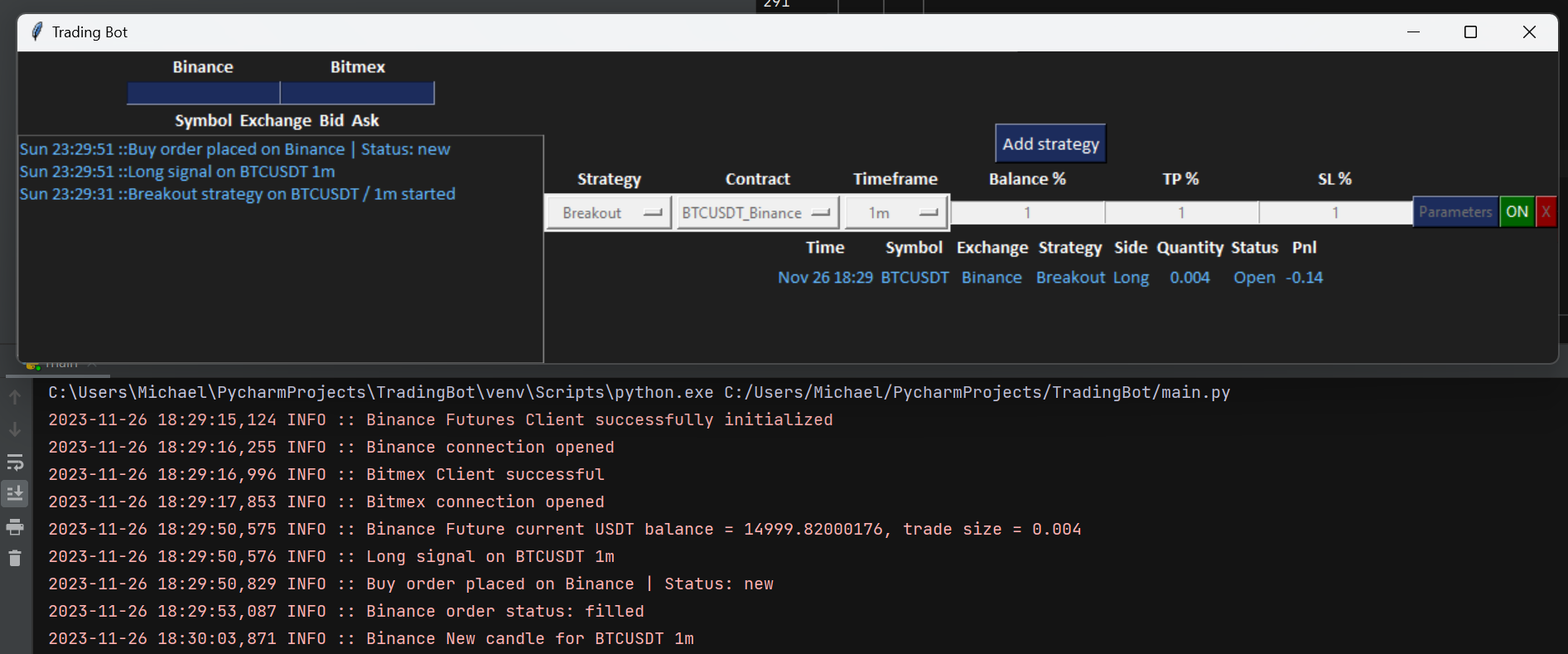Click trade exchange 'Binance' in trades table
The height and width of the screenshot is (654, 1568).
991,278
